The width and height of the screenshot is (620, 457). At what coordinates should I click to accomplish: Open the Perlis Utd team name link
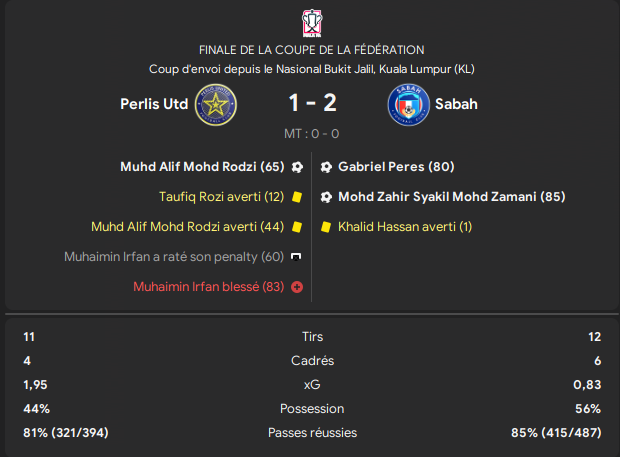pos(154,104)
